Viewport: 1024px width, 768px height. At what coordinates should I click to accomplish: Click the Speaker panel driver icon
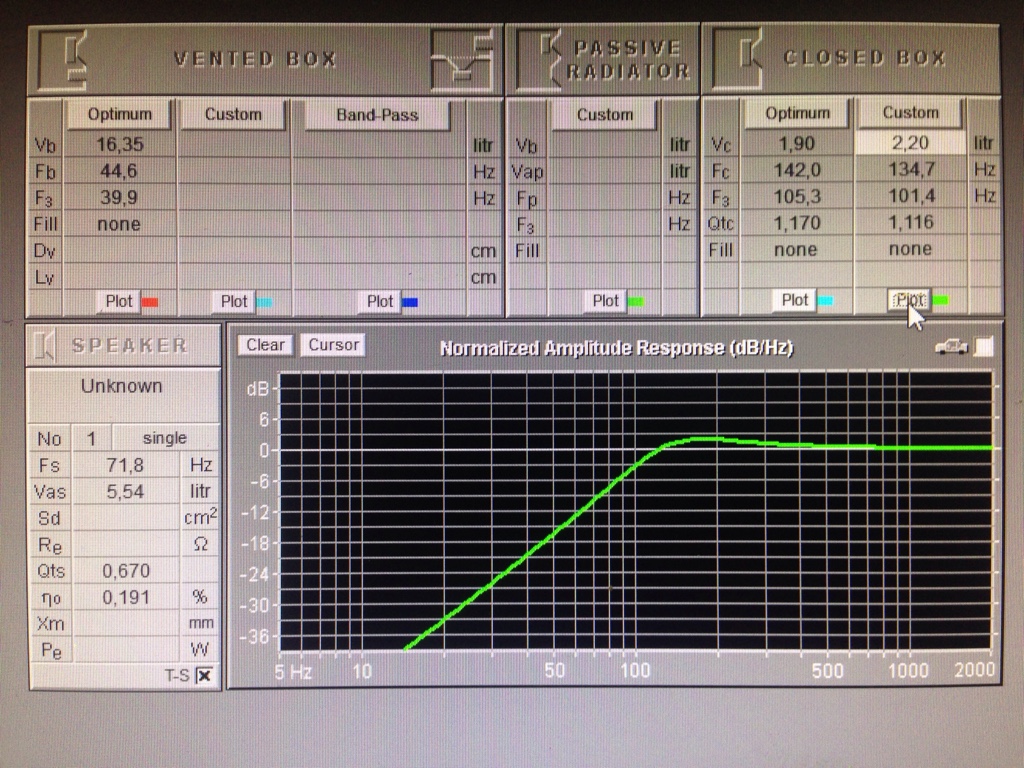point(44,345)
